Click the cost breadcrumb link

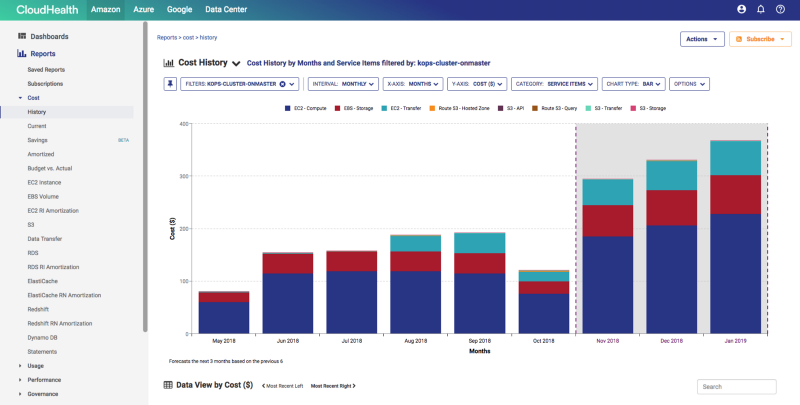(188, 38)
